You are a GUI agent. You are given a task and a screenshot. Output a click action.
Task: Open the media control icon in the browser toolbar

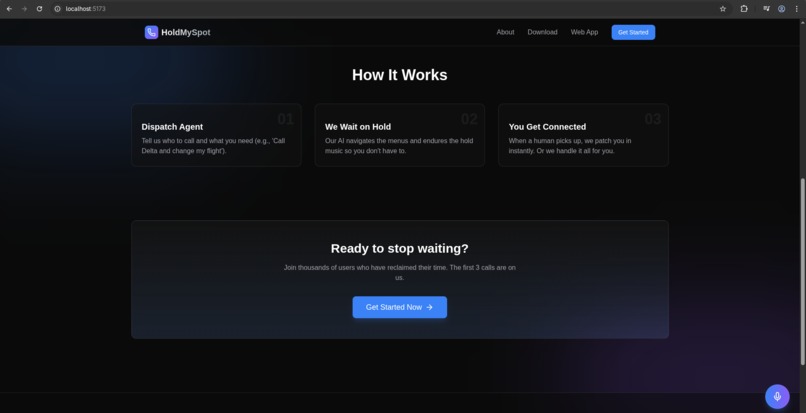tap(766, 9)
